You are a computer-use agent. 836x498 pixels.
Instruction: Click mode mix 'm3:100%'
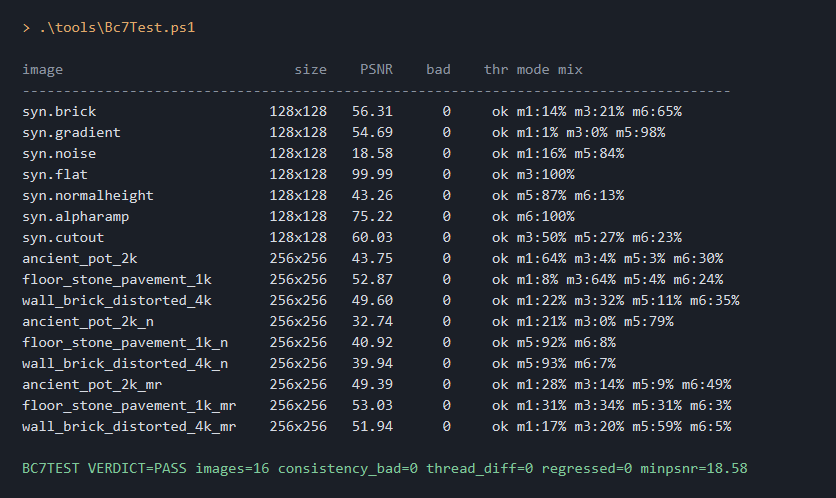(545, 174)
